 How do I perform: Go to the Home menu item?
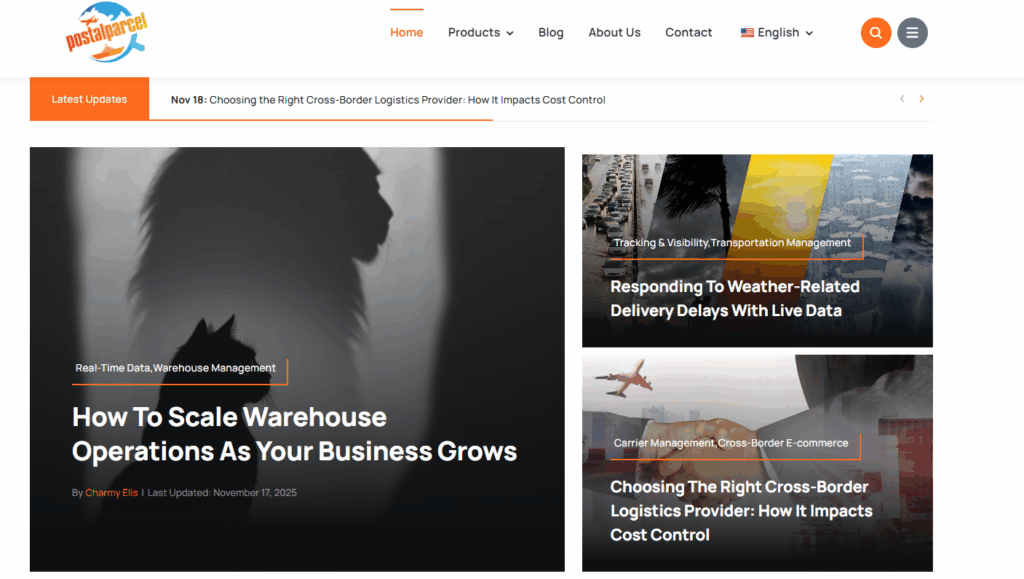(406, 33)
